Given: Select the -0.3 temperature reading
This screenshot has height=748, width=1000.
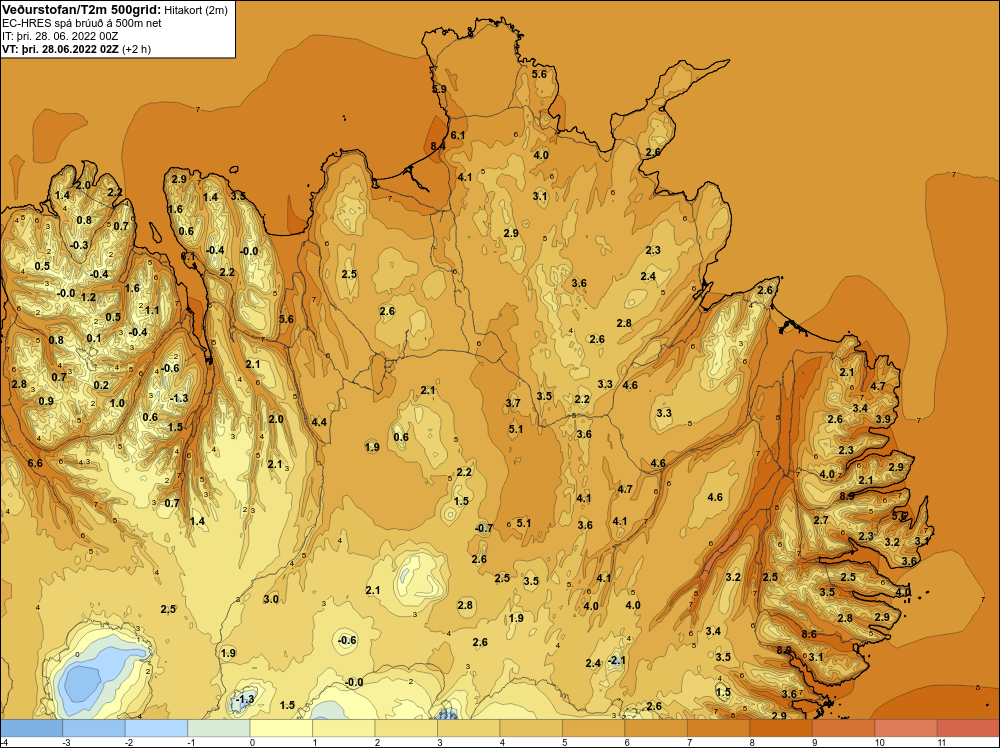Looking at the screenshot, I should (x=79, y=245).
